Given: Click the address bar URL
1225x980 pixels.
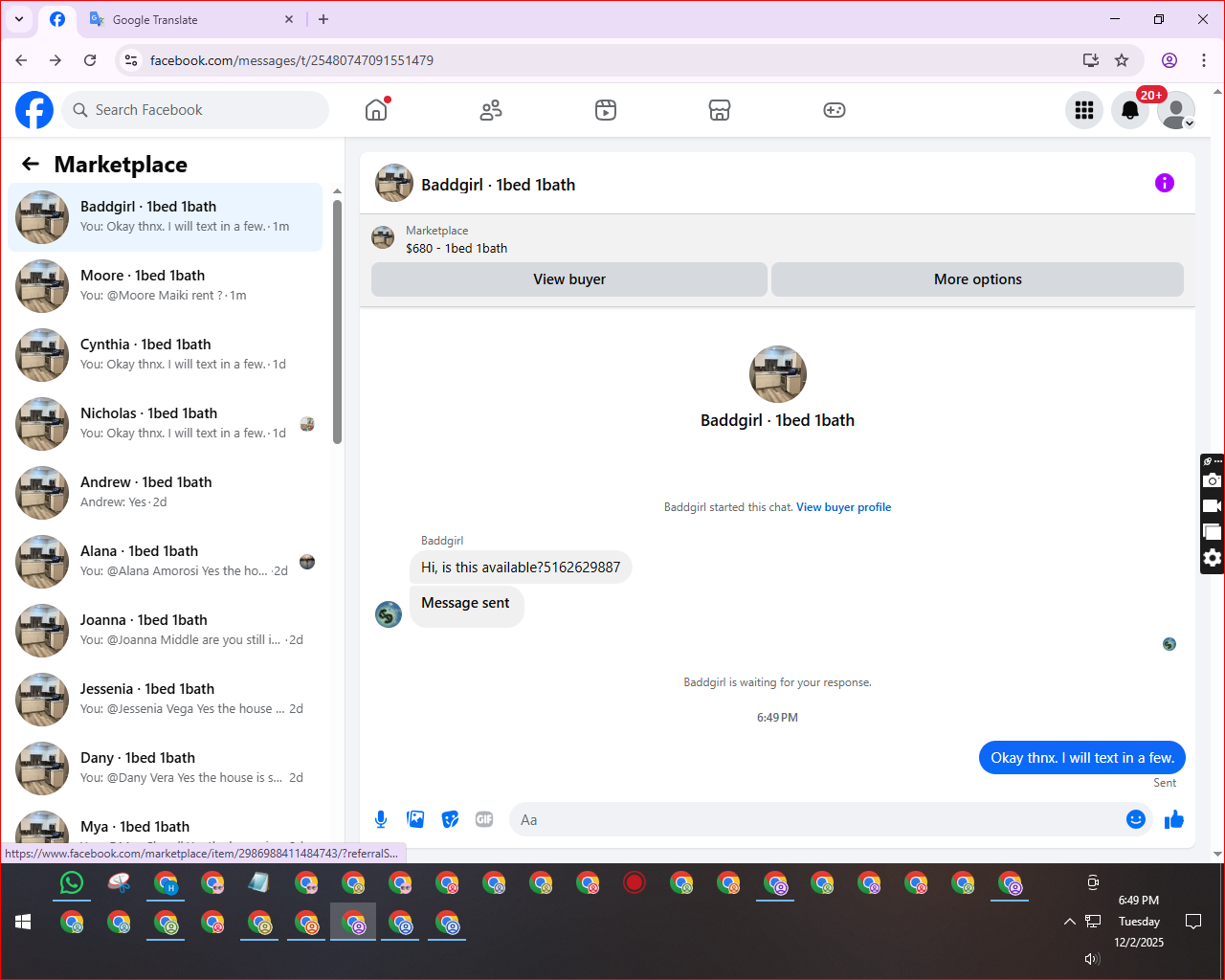Looking at the screenshot, I should point(292,60).
